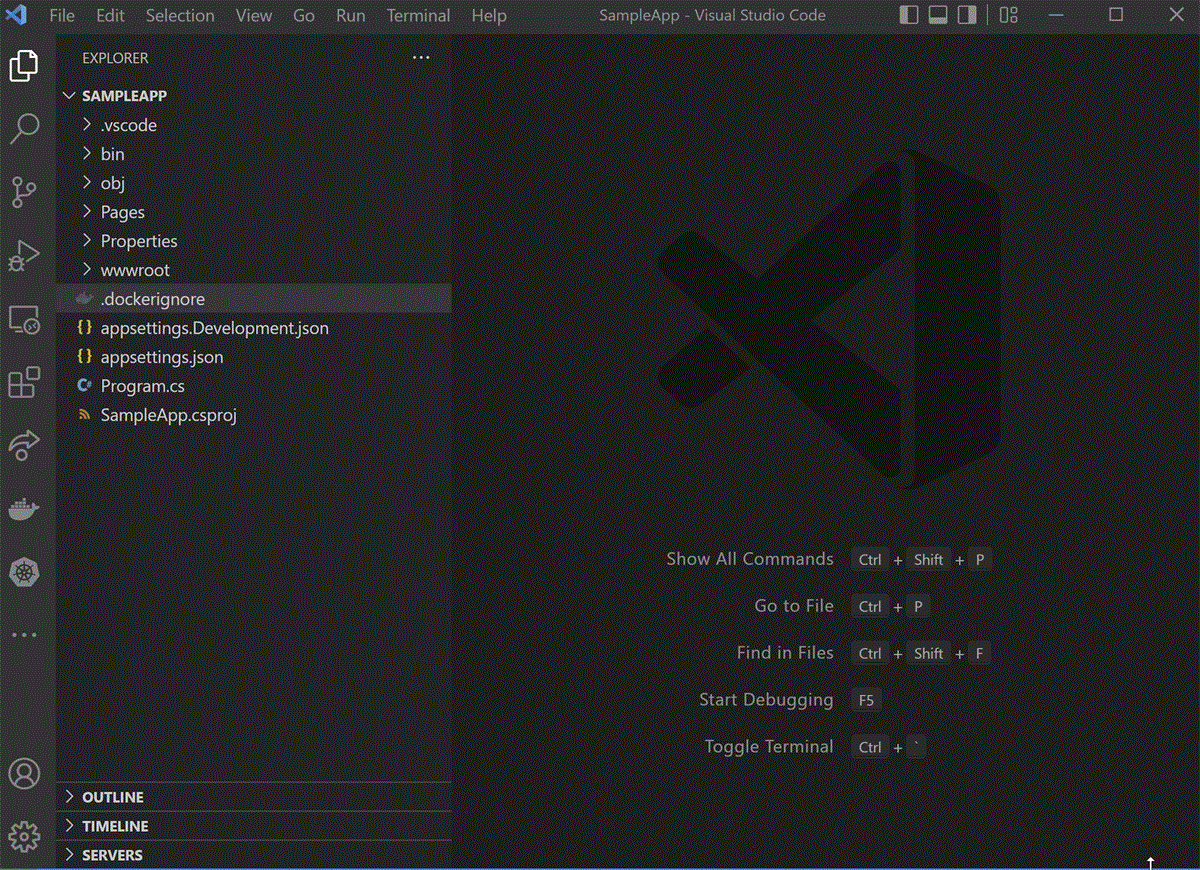The image size is (1200, 870).
Task: Click the Show All Commands label
Action: pyautogui.click(x=750, y=559)
